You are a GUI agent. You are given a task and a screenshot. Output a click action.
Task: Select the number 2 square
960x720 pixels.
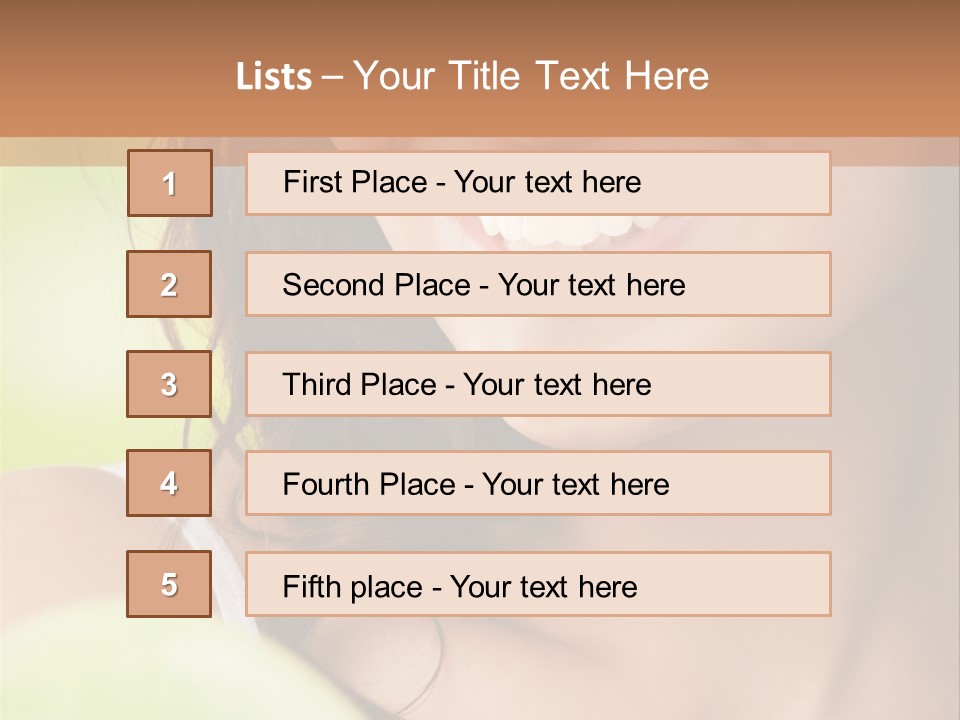coord(169,284)
